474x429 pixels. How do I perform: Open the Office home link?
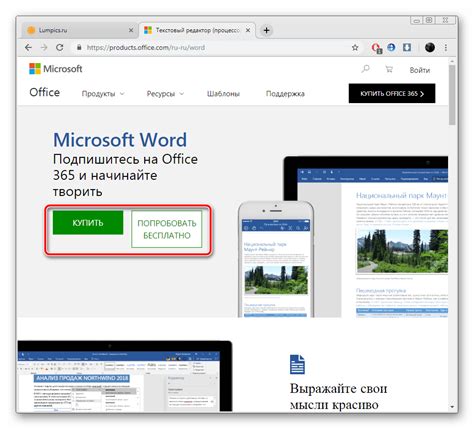coord(45,92)
